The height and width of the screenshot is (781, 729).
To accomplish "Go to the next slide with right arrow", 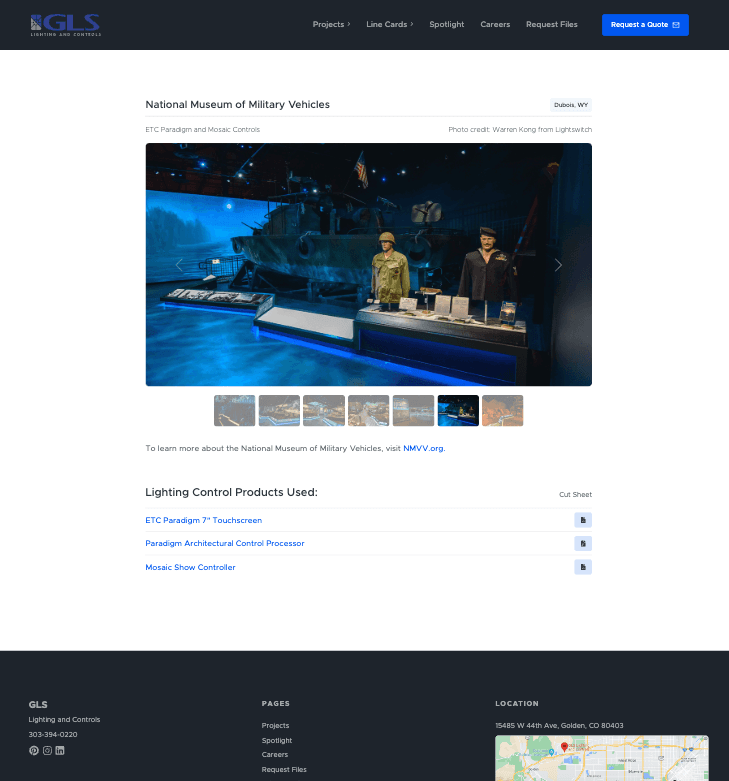I will [558, 265].
